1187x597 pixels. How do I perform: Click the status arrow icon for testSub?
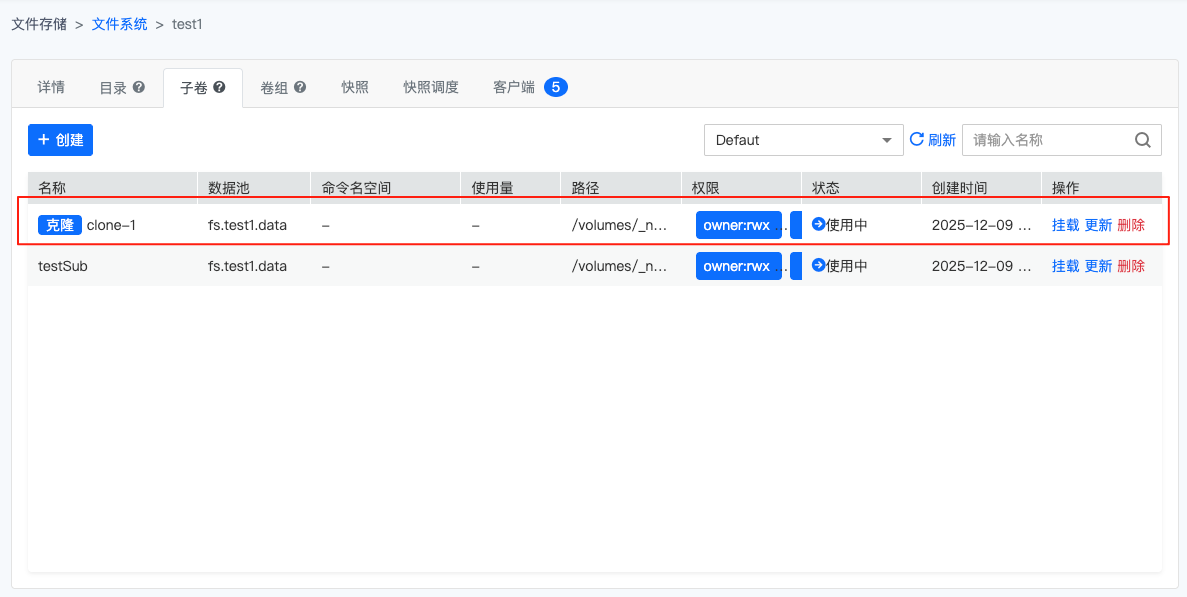click(x=818, y=266)
